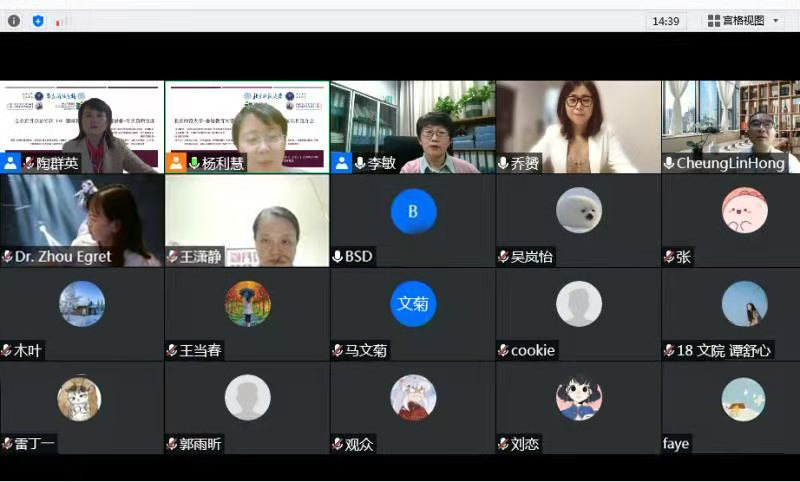Click the 文菊 avatar for 马文菊
Image resolution: width=800 pixels, height=482 pixels.
point(413,304)
